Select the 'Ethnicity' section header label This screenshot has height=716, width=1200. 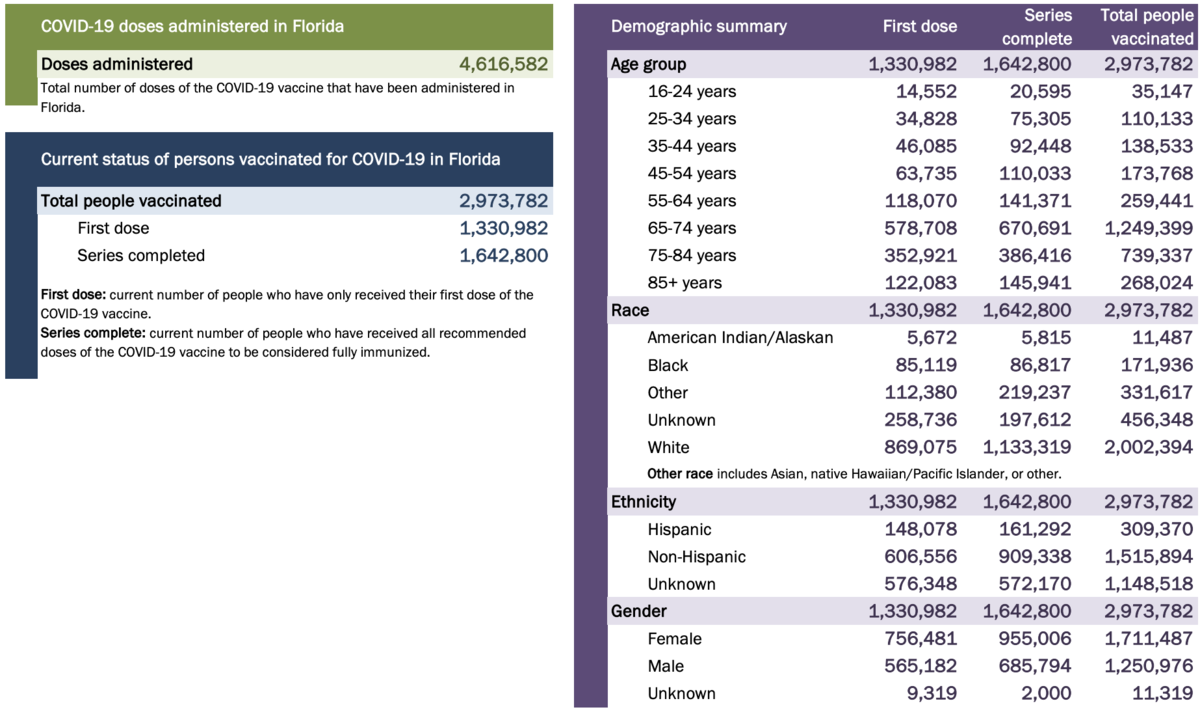coord(643,502)
